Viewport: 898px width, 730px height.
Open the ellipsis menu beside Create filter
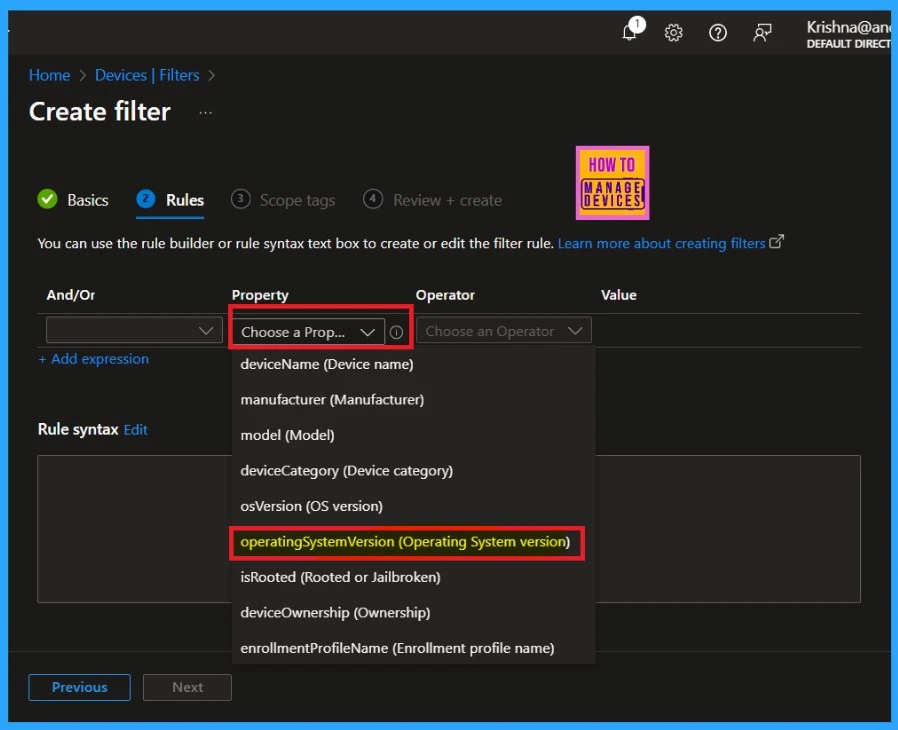(205, 112)
